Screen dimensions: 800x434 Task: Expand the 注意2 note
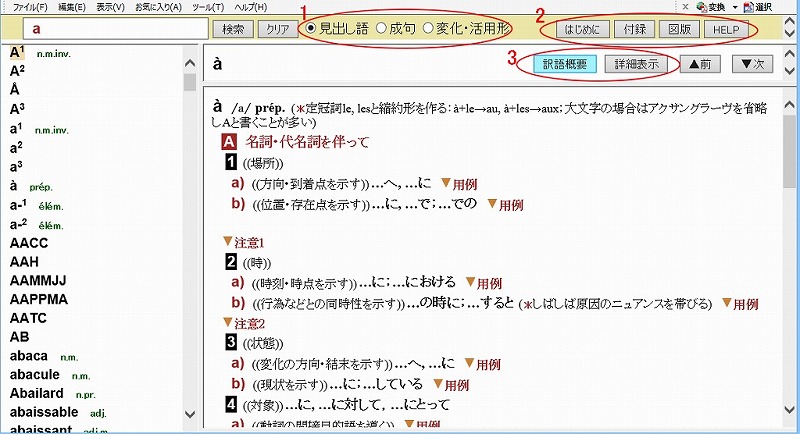click(x=244, y=323)
